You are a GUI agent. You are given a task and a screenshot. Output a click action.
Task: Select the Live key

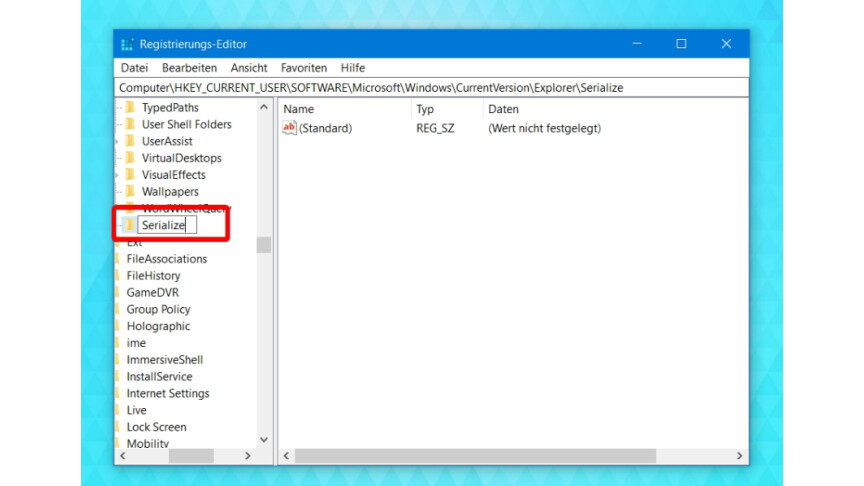[x=136, y=410]
